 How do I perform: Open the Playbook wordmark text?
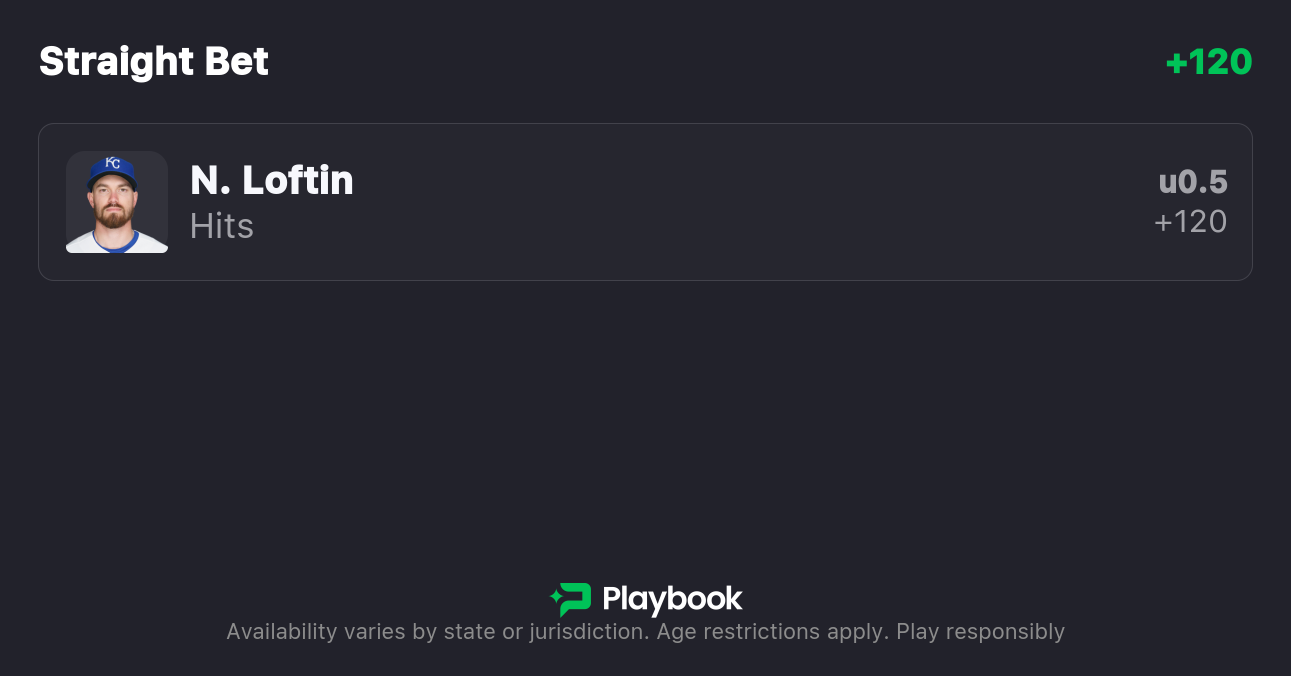point(672,599)
